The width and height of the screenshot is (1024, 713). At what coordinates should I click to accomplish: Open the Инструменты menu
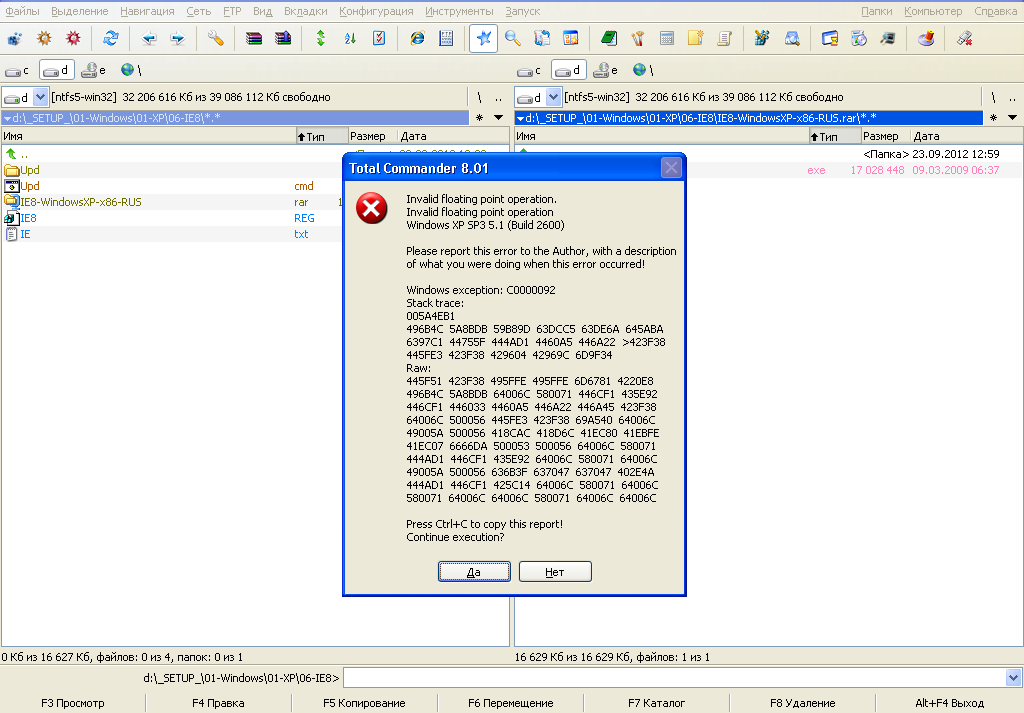[x=458, y=11]
